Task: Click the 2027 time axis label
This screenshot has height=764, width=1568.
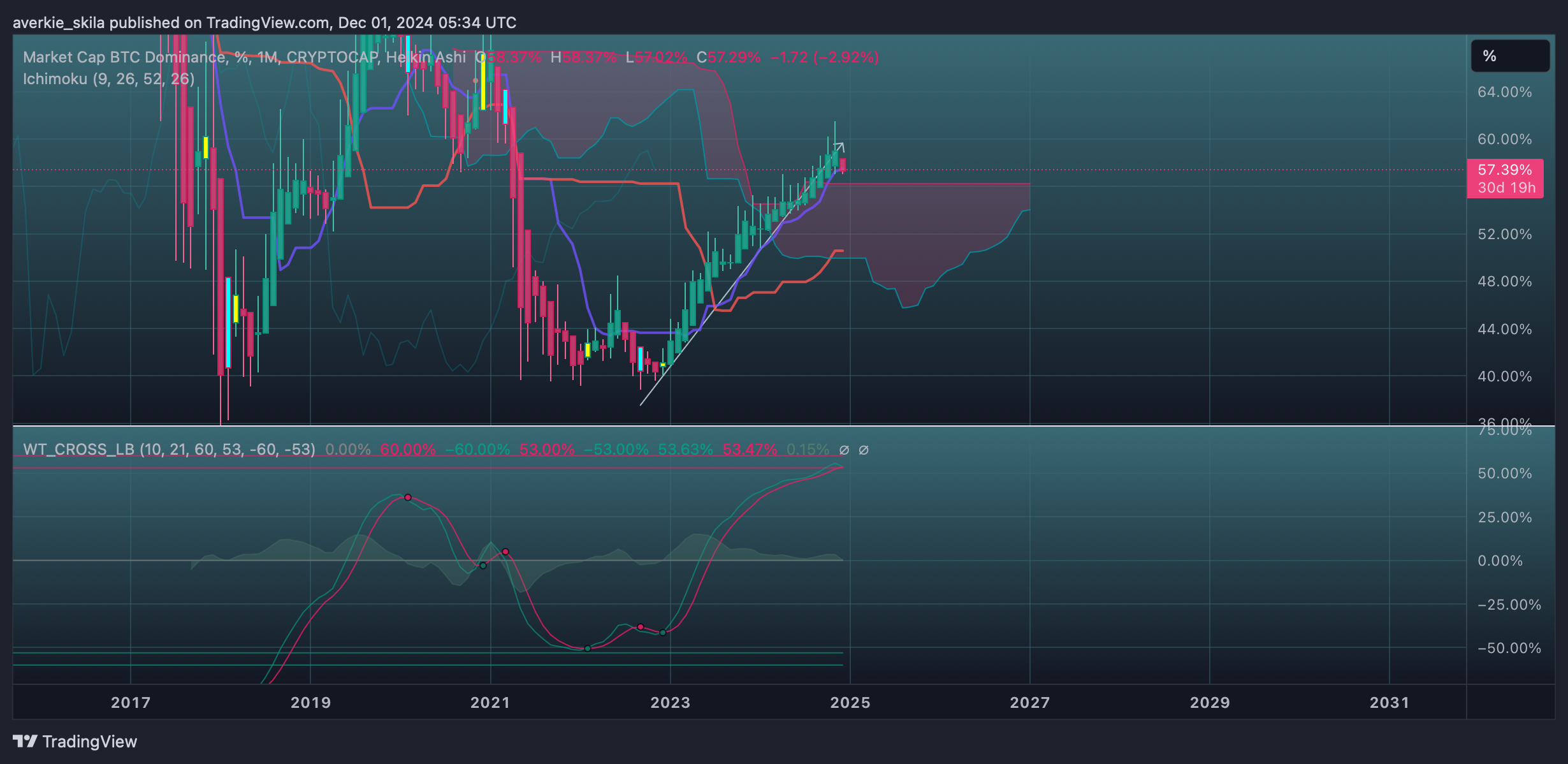Action: pos(1029,703)
